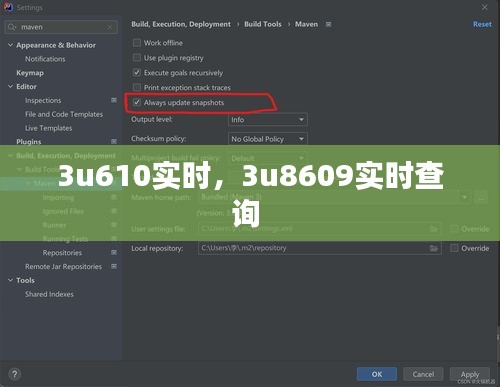Select Keymap in the settings tree
Screen dimensions: 500x387
[x=30, y=73]
